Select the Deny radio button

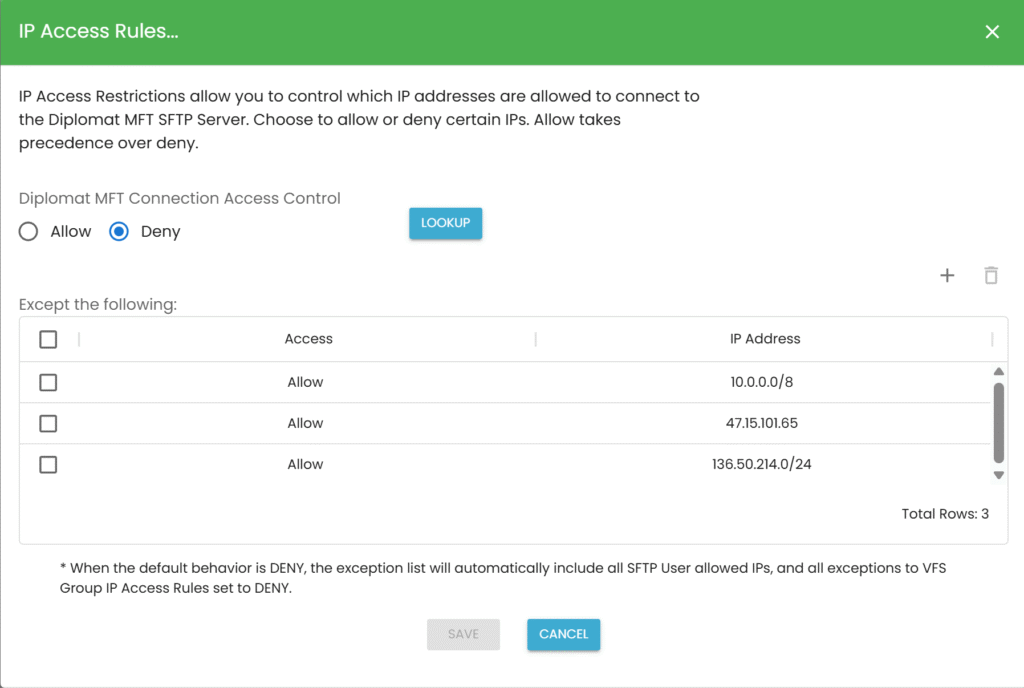119,232
